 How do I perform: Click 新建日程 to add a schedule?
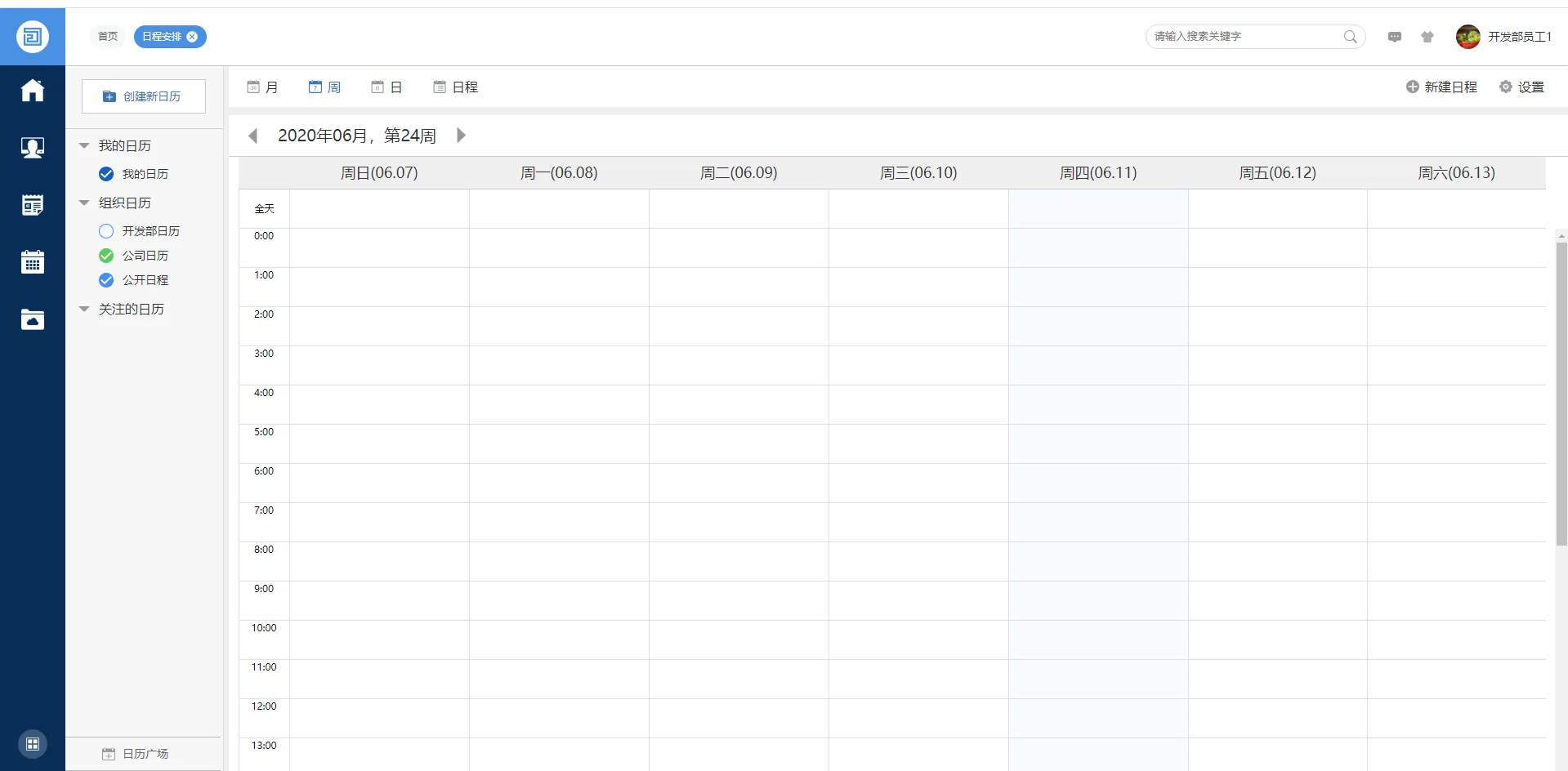pos(1441,87)
